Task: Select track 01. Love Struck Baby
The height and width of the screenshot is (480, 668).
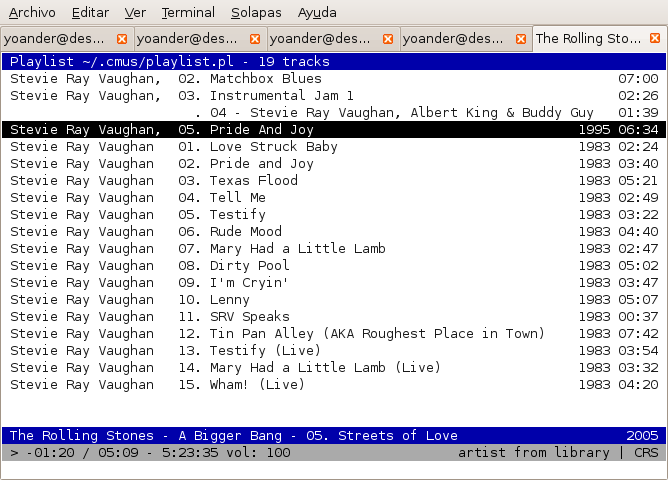Action: point(334,147)
